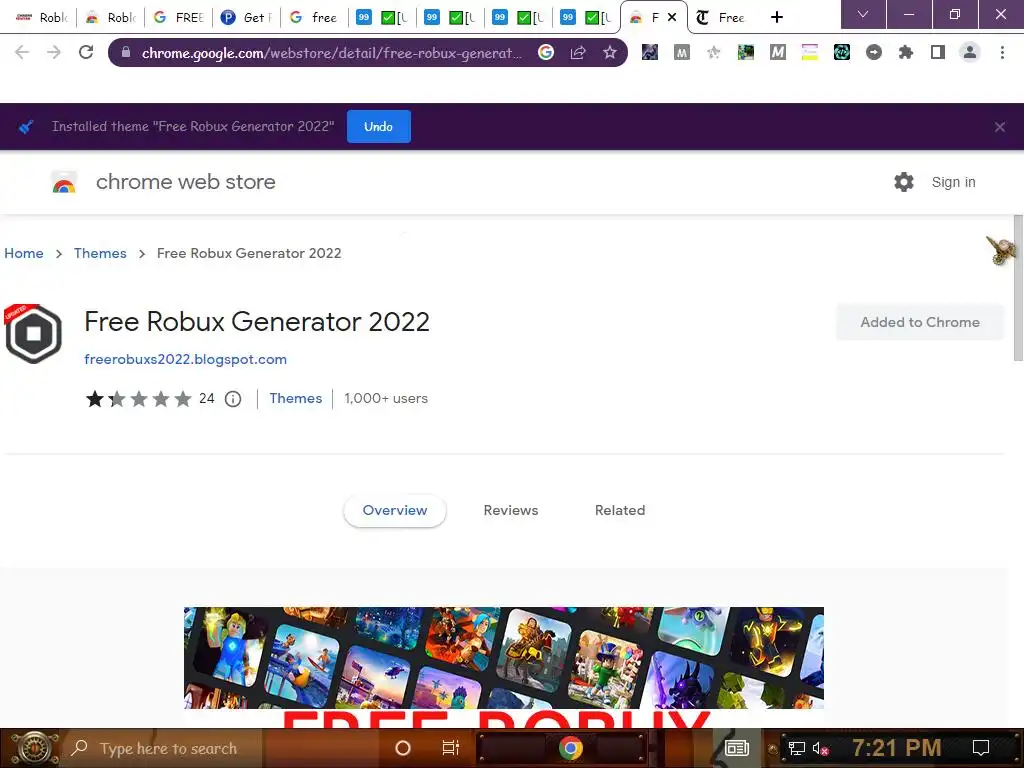The width and height of the screenshot is (1024, 768).
Task: Switch to the Reviews tab
Action: click(x=511, y=511)
